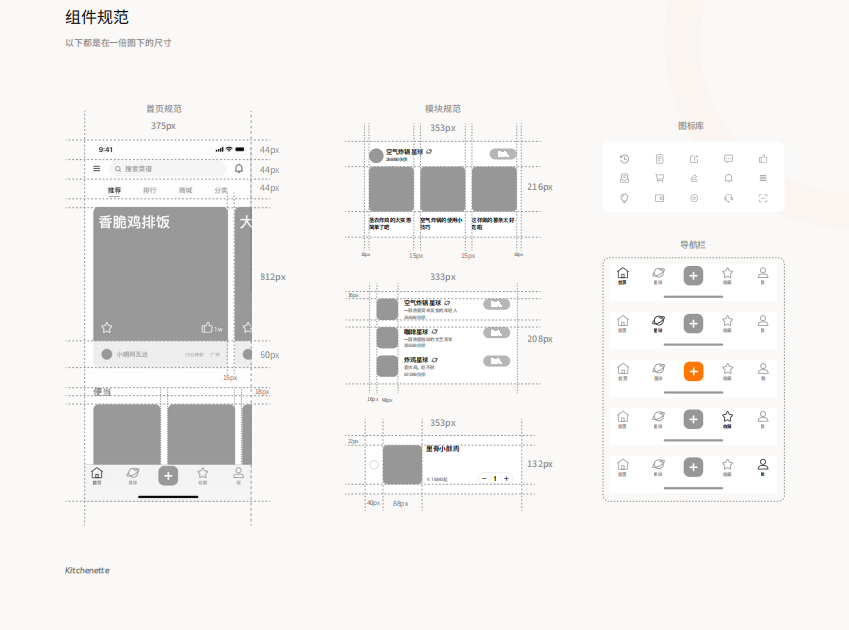This screenshot has height=630, width=849.
Task: Open the 里脊小酥肉 product thumbnail
Action: point(402,465)
